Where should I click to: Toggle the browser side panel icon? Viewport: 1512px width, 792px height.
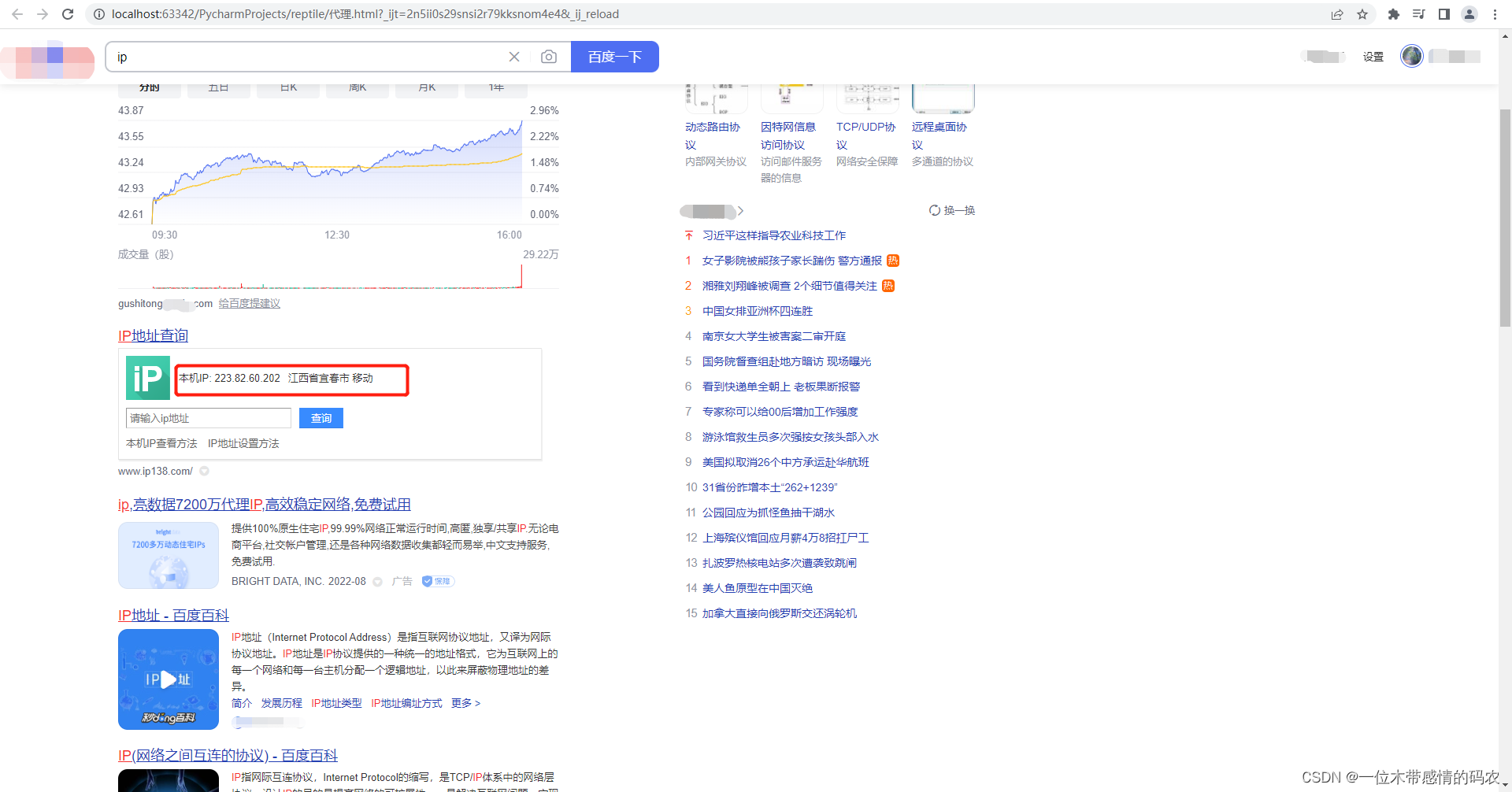coord(1444,14)
